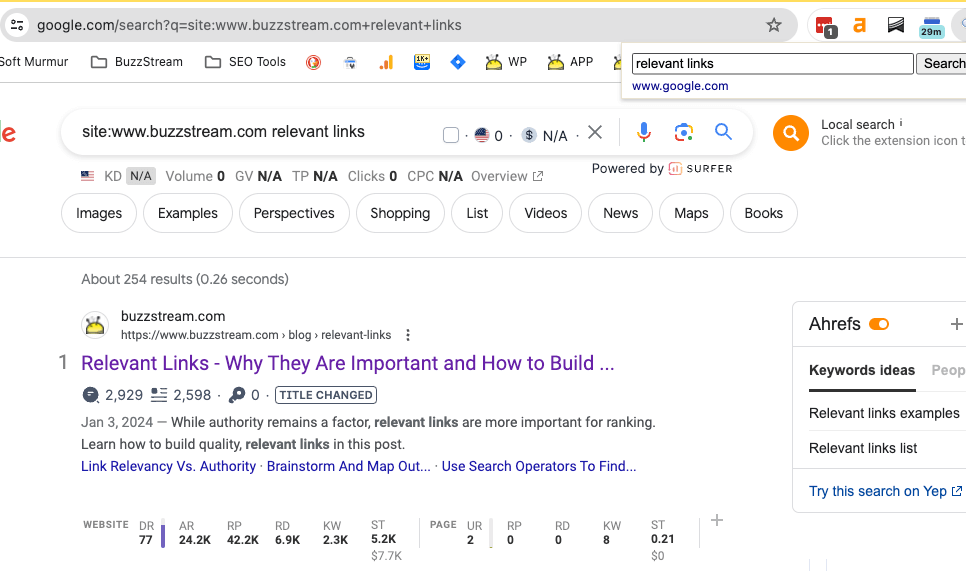Click the Search button in the dropdown
This screenshot has width=966, height=571.
[942, 63]
